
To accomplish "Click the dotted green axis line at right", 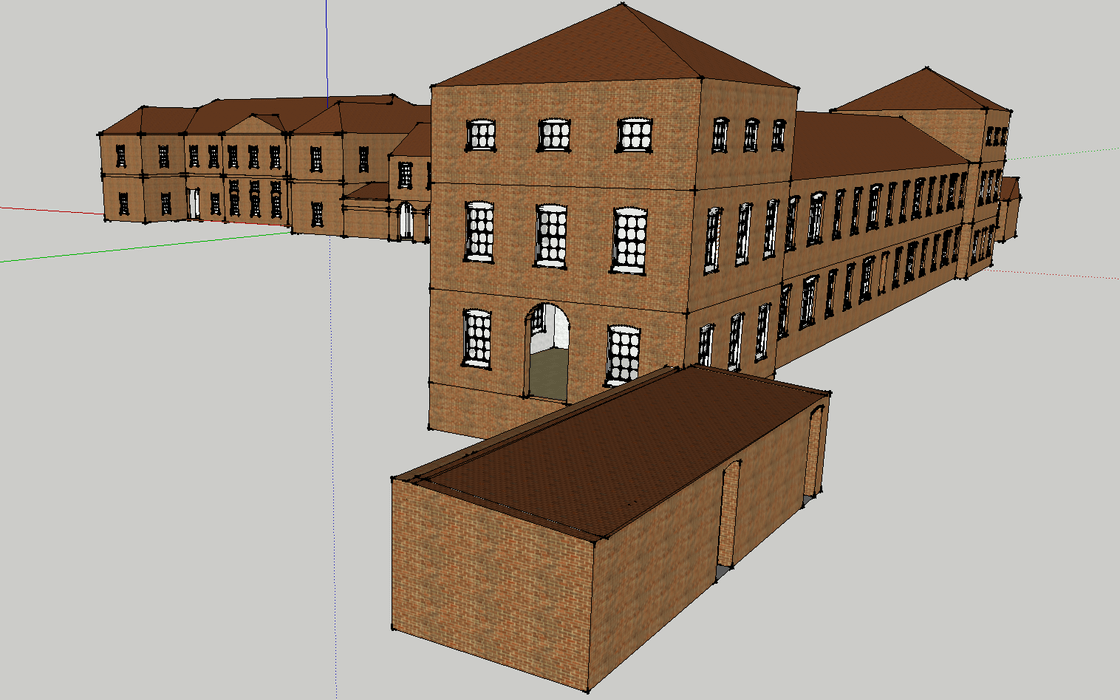I will (1064, 154).
